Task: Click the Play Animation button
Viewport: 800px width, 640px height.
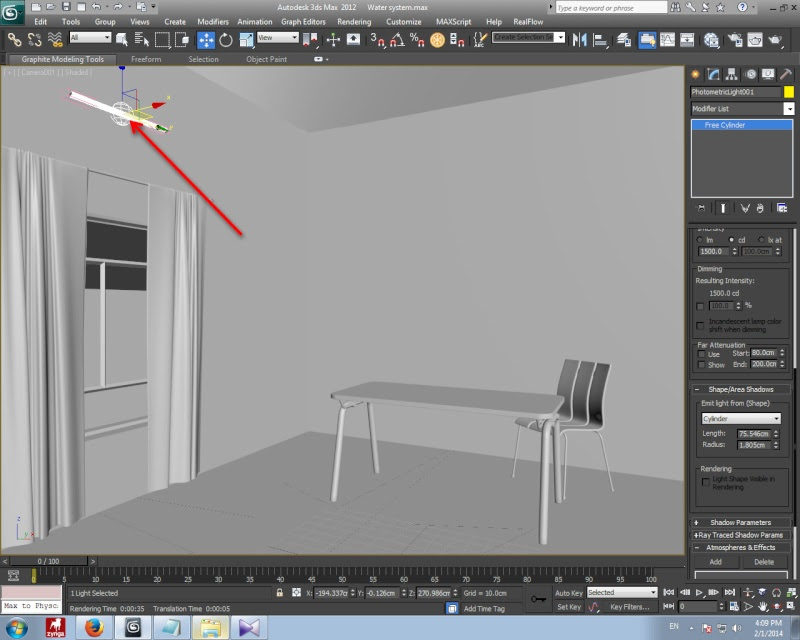Action: tap(699, 593)
